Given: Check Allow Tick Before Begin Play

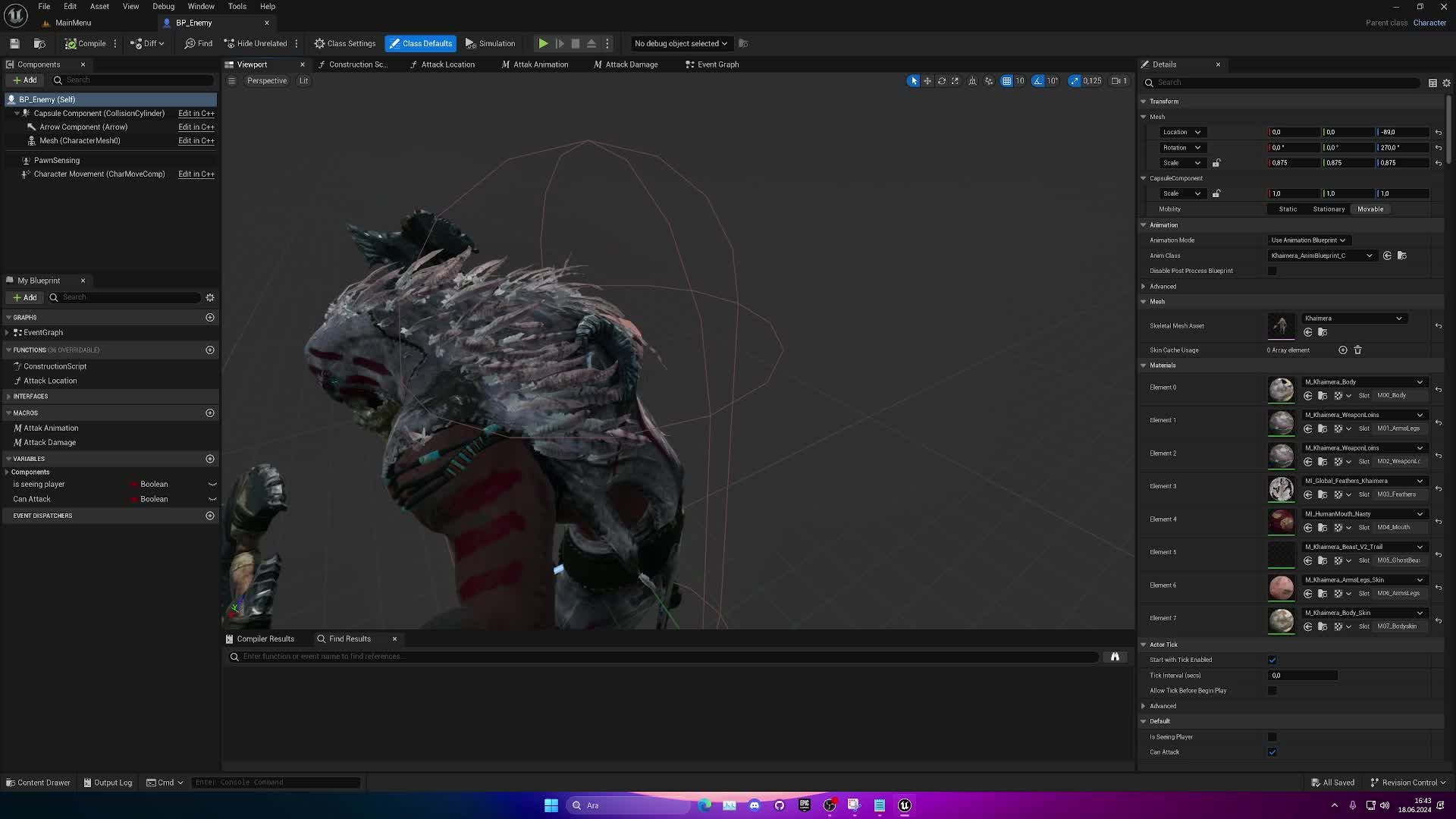Looking at the screenshot, I should (x=1272, y=691).
